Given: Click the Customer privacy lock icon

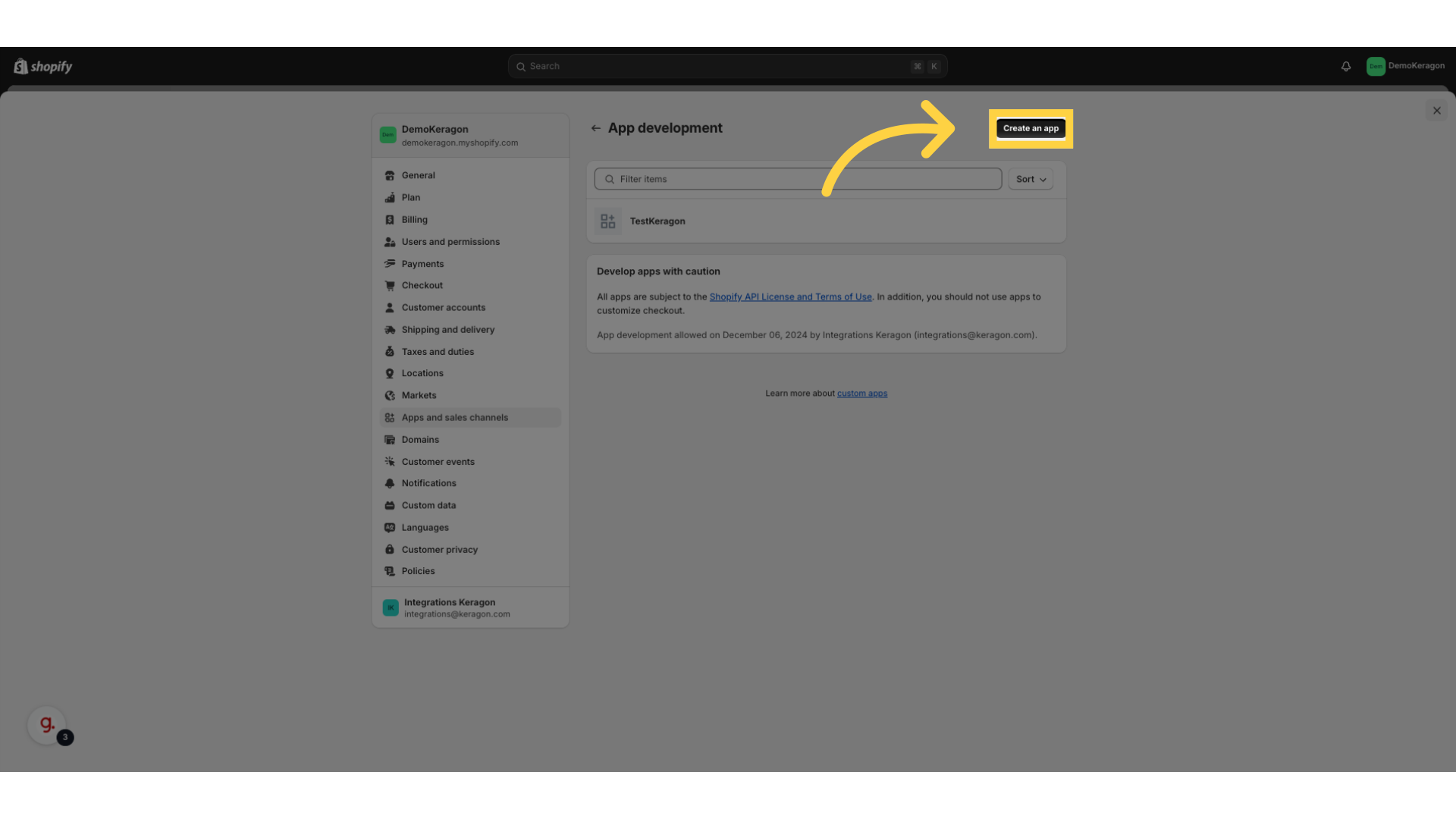Looking at the screenshot, I should (x=390, y=550).
